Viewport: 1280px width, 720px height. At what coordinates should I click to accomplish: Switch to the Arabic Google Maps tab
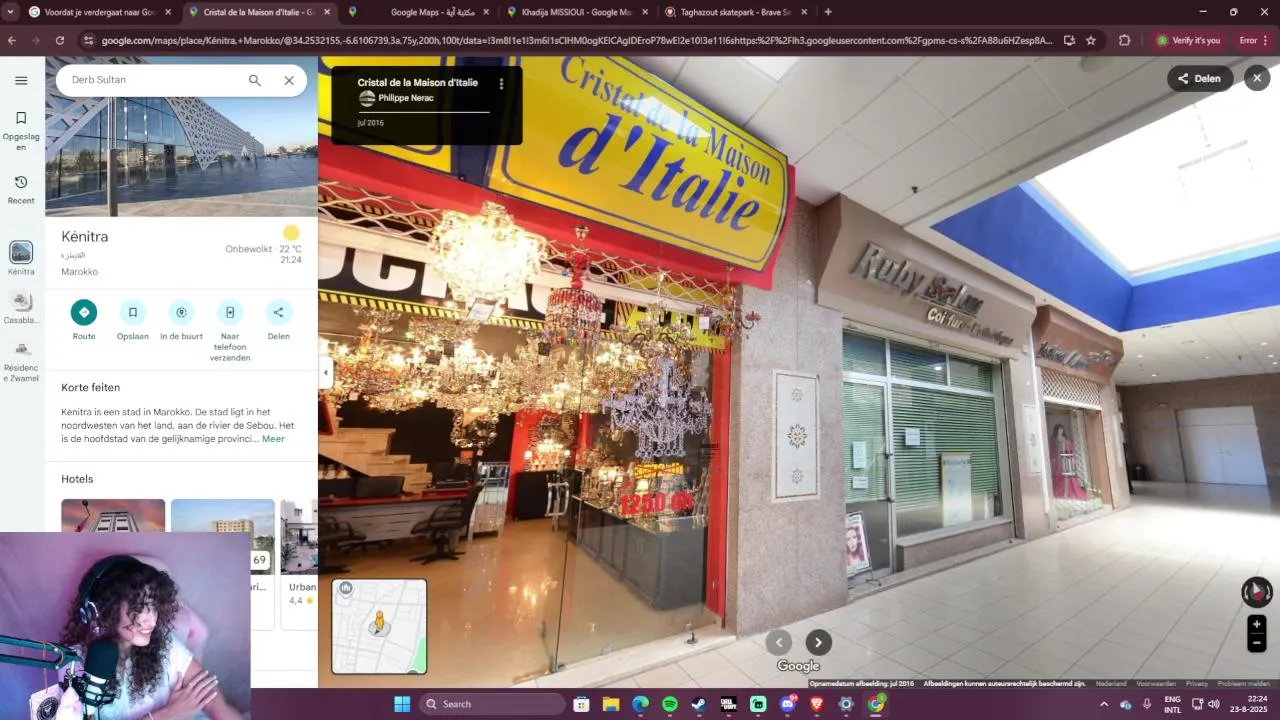420,12
